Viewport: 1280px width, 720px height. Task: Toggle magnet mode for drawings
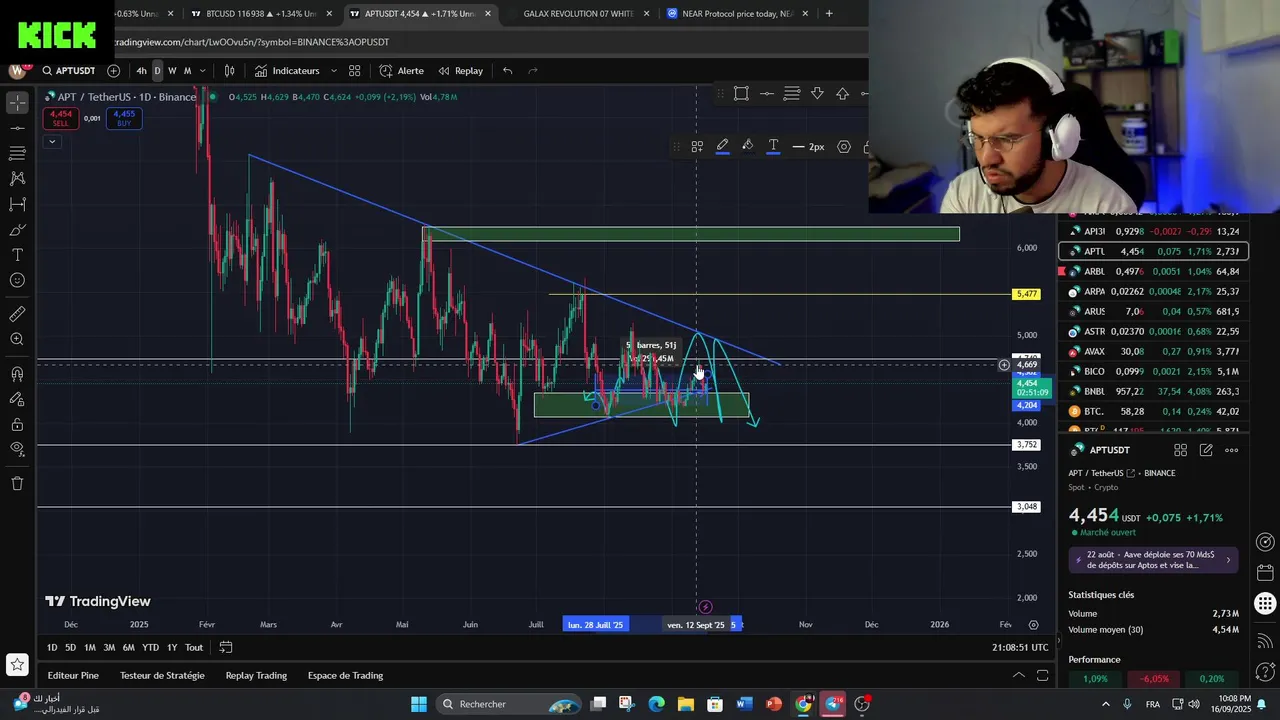(17, 374)
